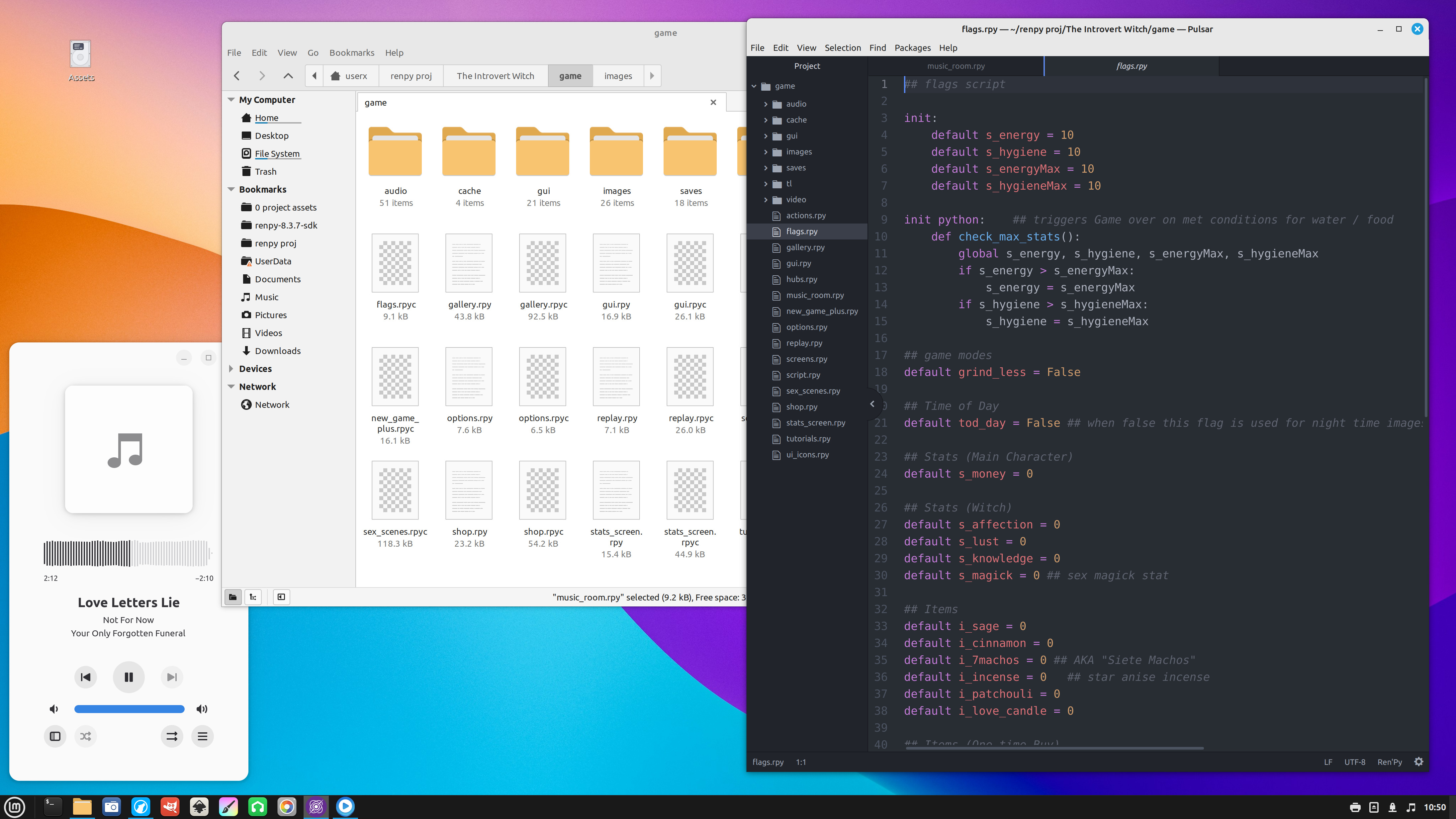Open the Downloads bookmark
The width and height of the screenshot is (1456, 819).
click(x=278, y=350)
